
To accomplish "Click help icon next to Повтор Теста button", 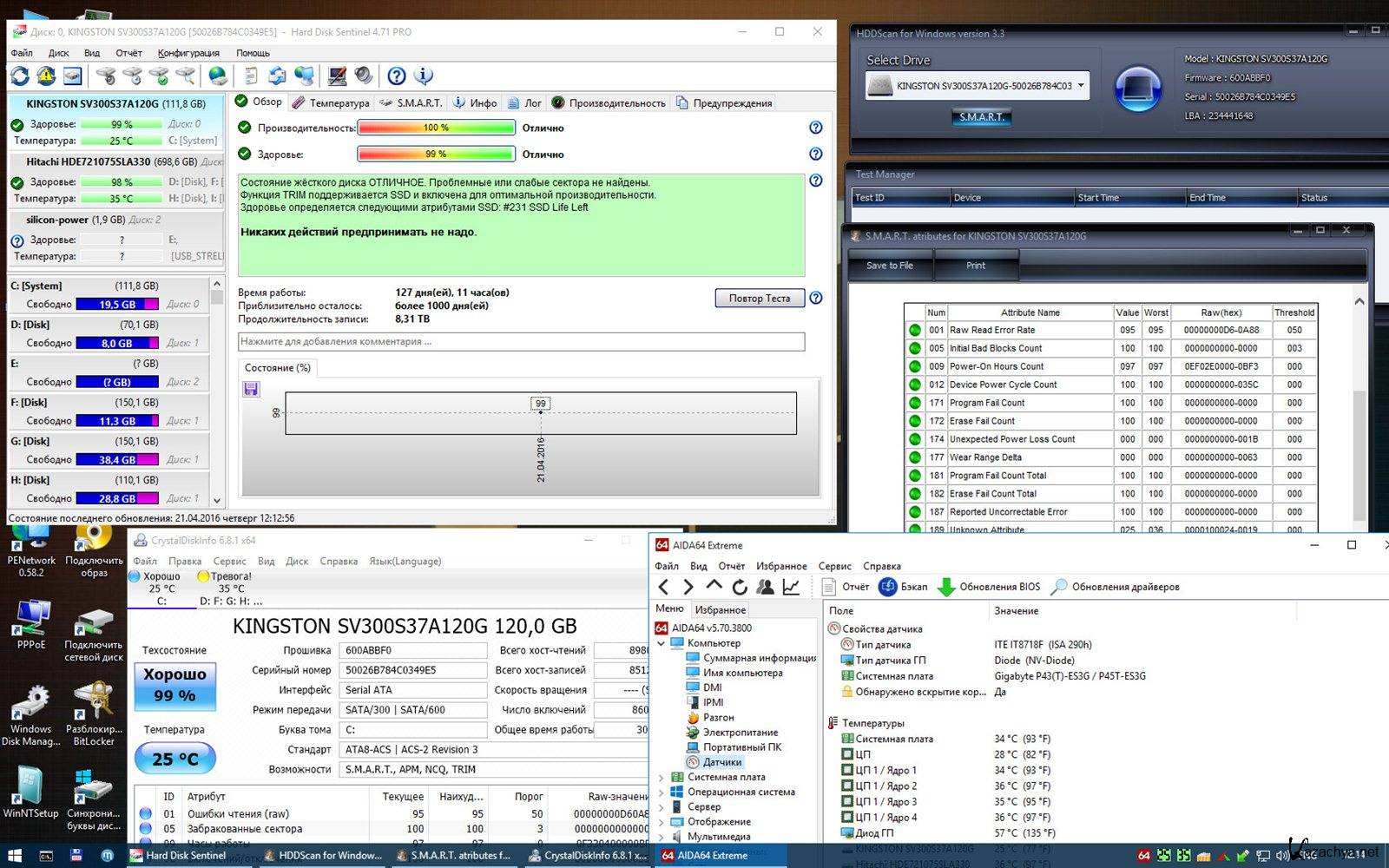I will (816, 298).
